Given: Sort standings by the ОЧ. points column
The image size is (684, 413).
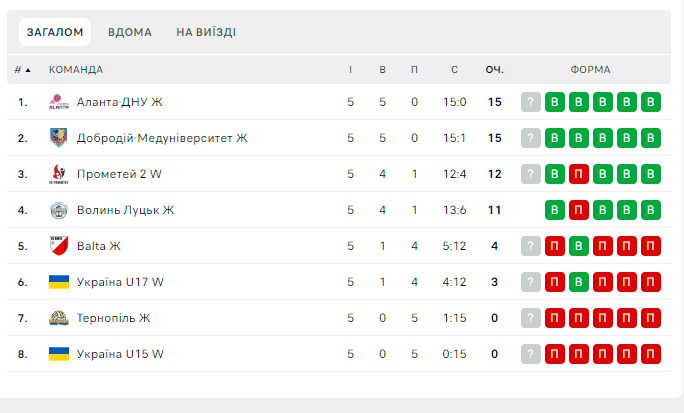Looking at the screenshot, I should coord(494,70).
